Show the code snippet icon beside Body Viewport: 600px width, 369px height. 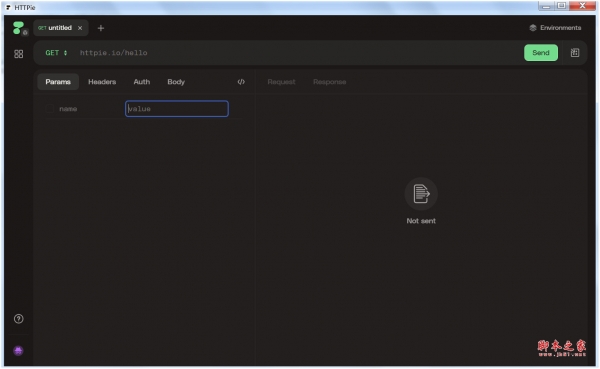241,82
